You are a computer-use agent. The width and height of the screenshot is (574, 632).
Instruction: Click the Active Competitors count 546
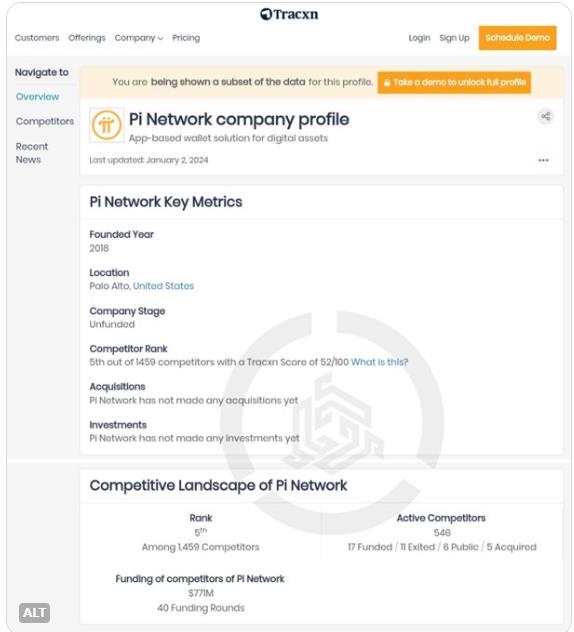tap(442, 532)
